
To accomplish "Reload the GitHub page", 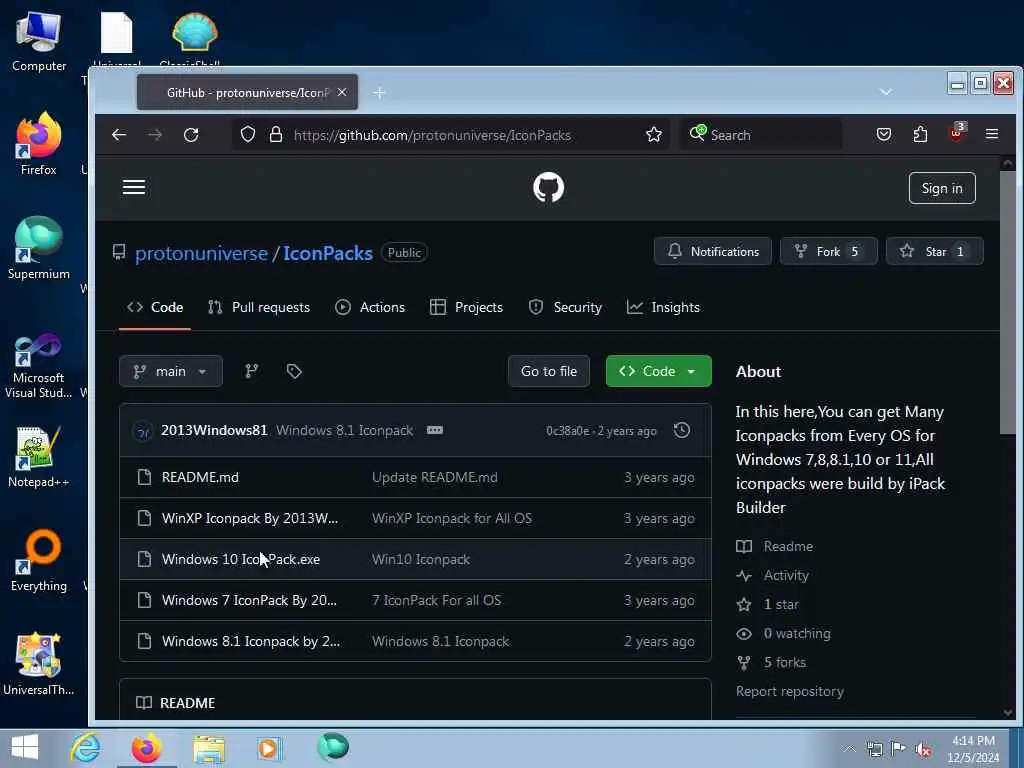I will tap(191, 135).
